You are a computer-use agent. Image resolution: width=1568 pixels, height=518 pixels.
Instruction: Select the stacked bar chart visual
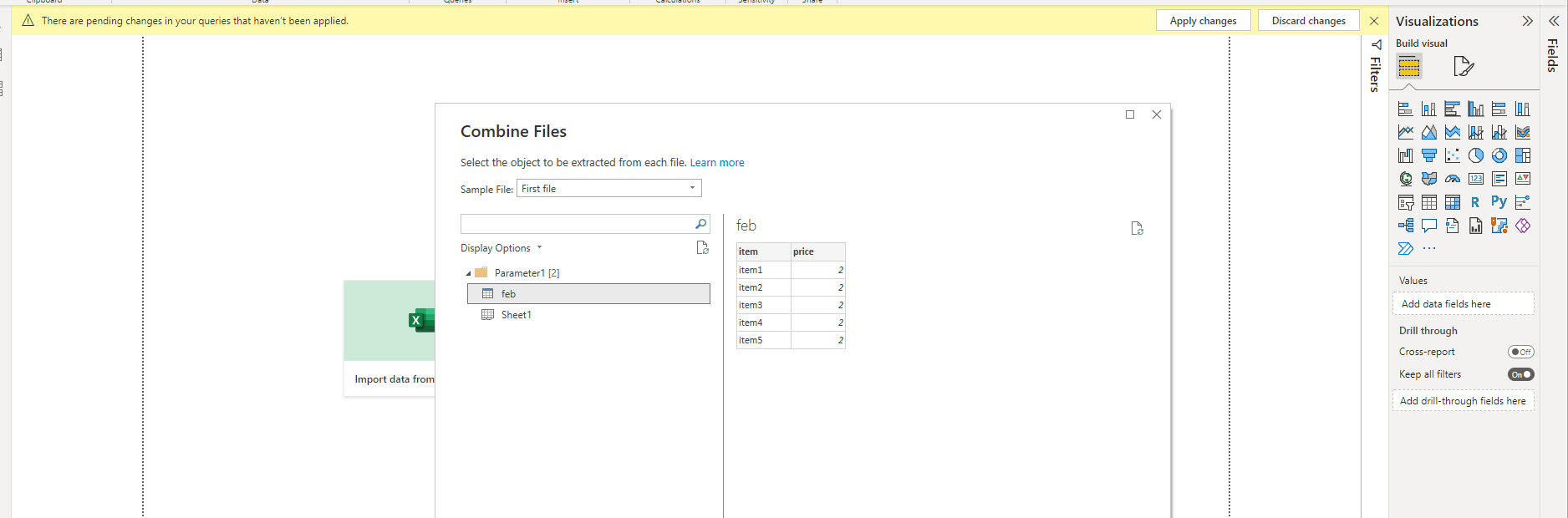tap(1406, 109)
